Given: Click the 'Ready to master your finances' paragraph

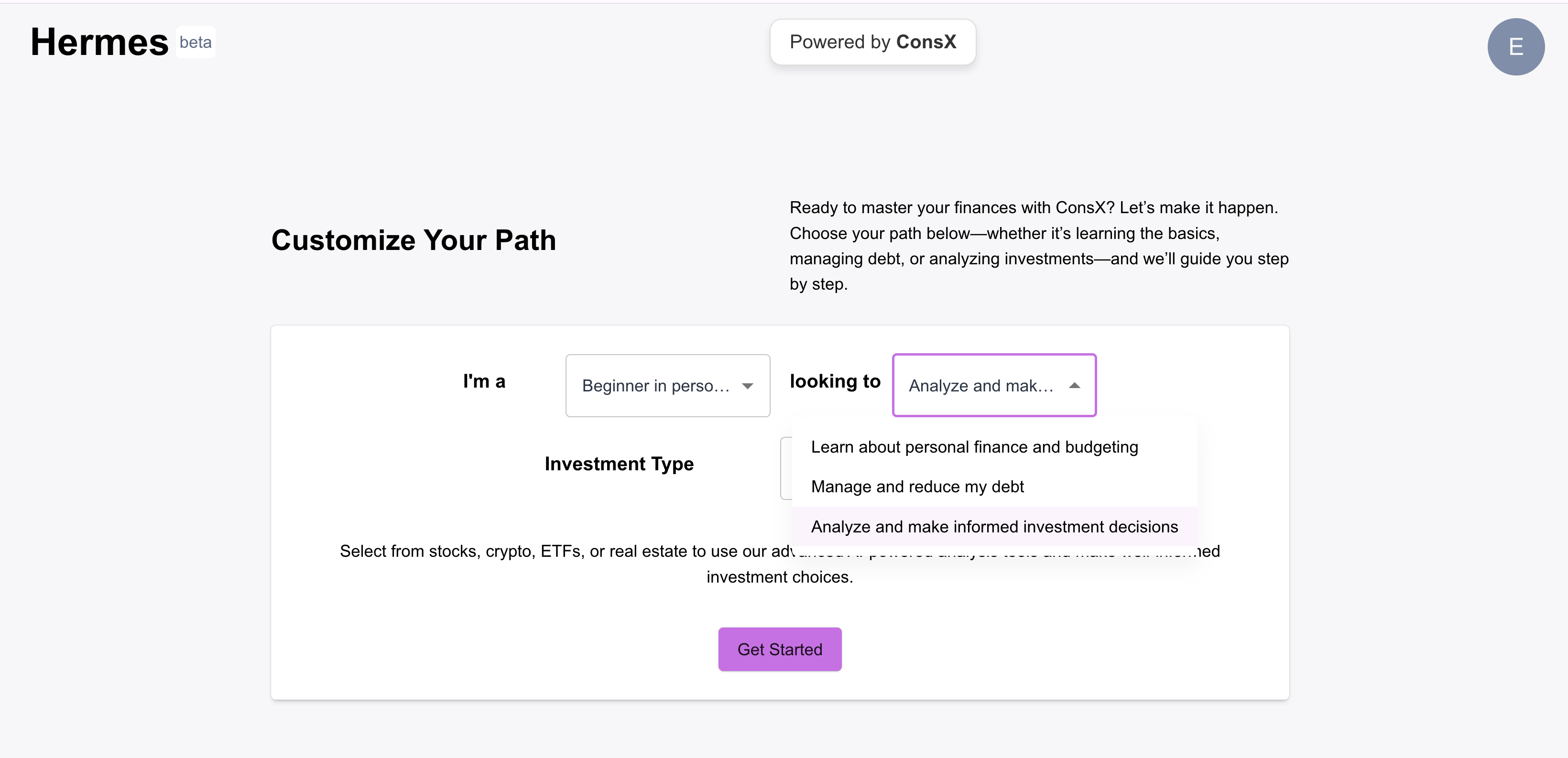Looking at the screenshot, I should [1038, 246].
